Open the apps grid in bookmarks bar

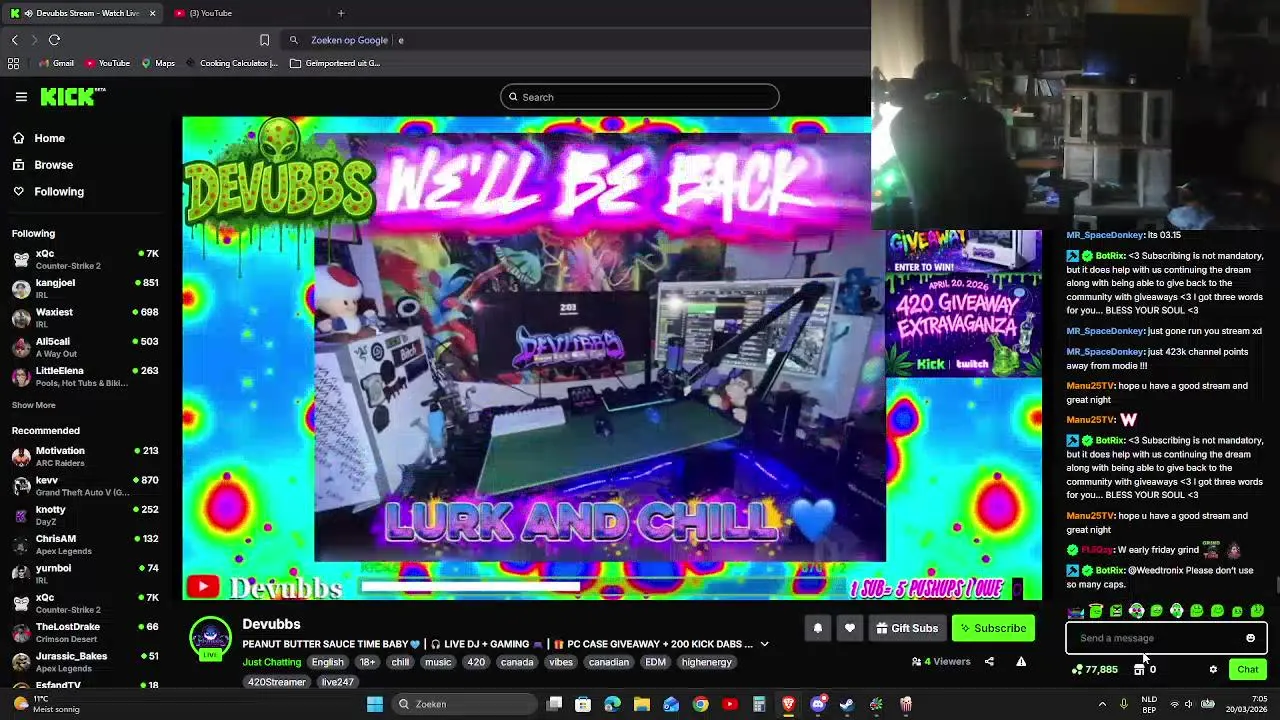tap(13, 63)
